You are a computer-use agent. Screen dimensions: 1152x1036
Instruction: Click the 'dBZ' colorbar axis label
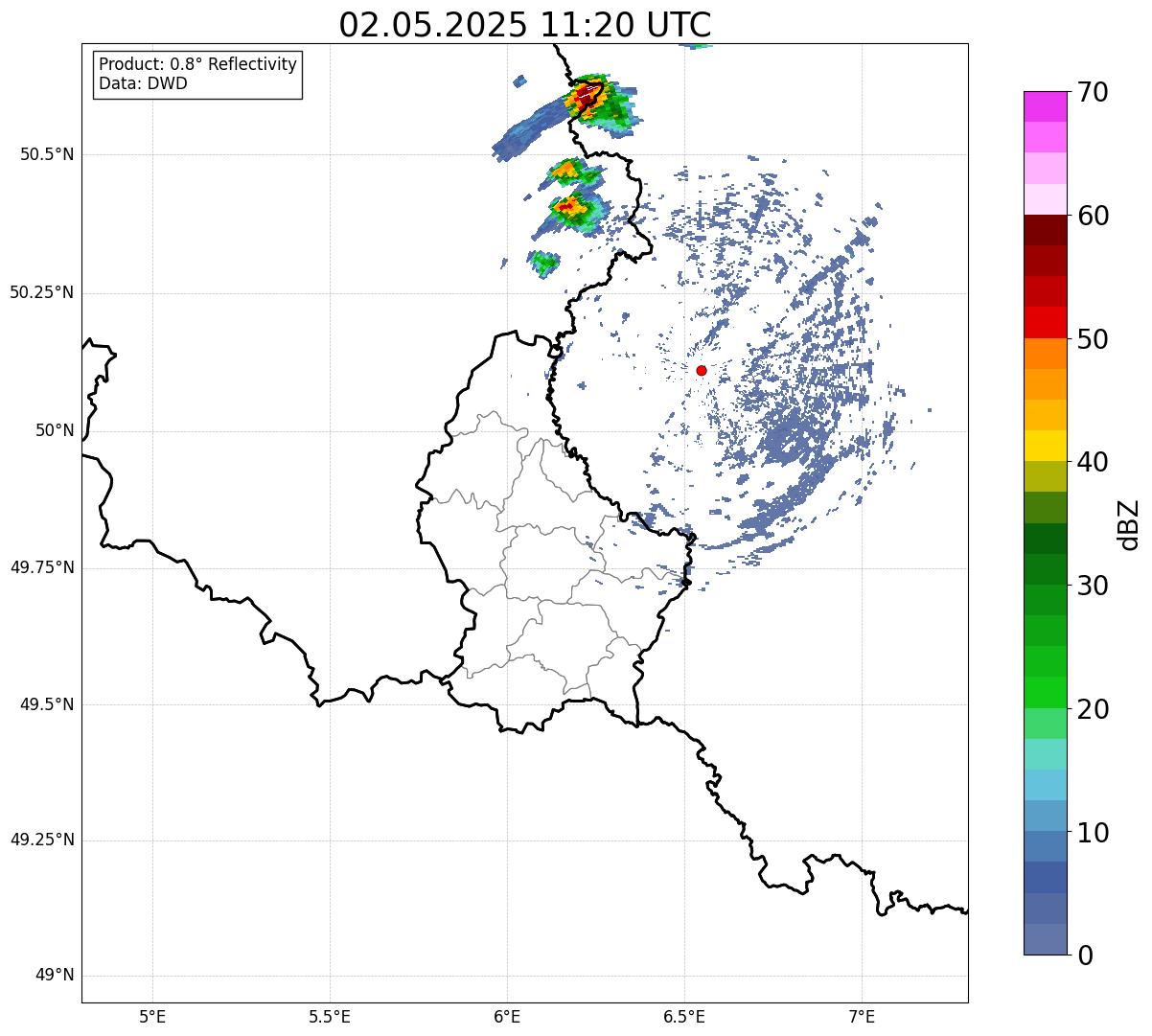pyautogui.click(x=1129, y=523)
